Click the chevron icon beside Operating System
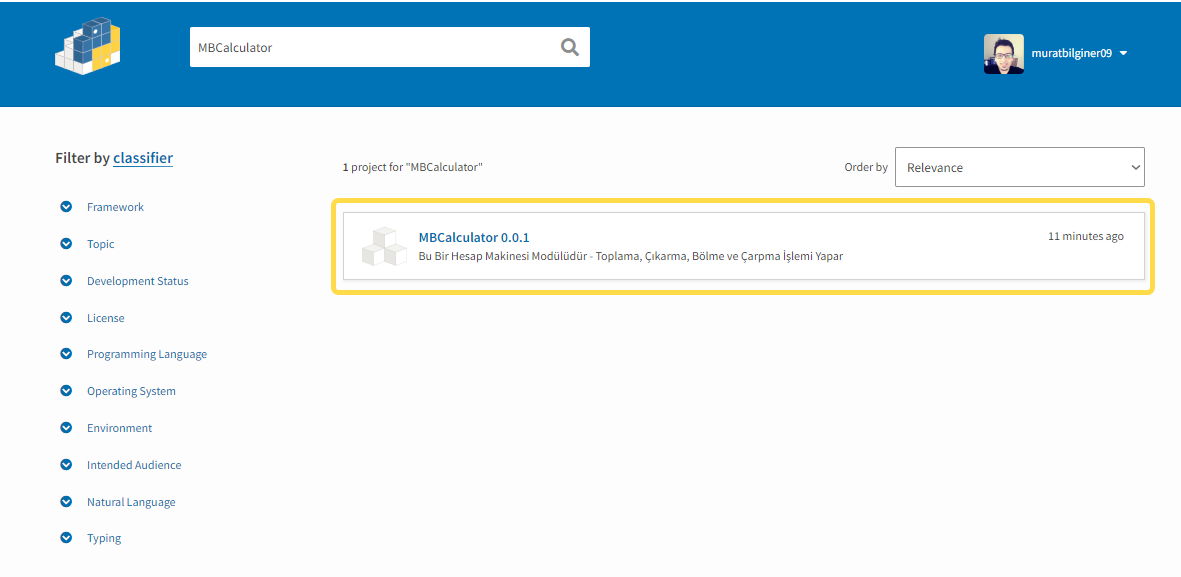The height and width of the screenshot is (577, 1181). pos(66,390)
